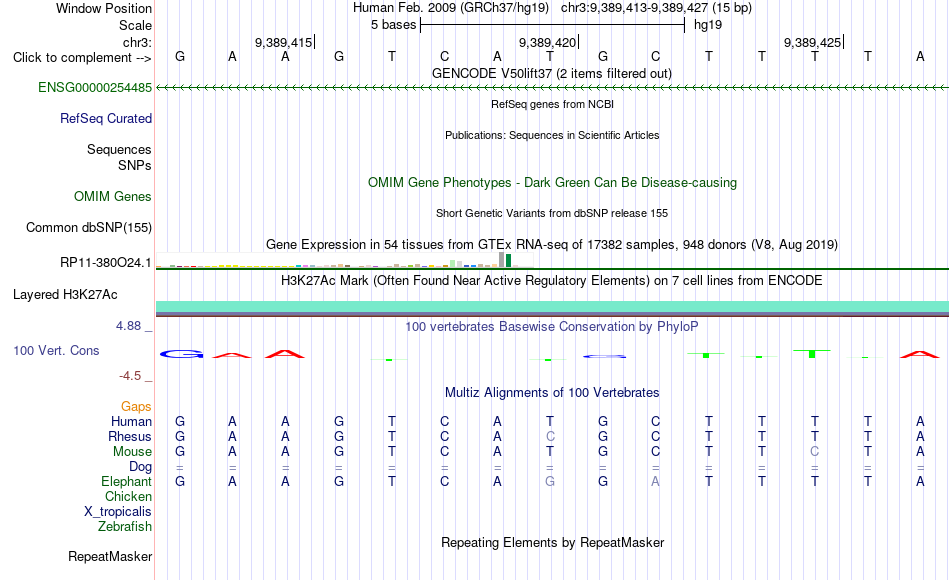Click the Multiz Alignments of 100 Vertebrates title
The image size is (950, 580).
tap(552, 393)
